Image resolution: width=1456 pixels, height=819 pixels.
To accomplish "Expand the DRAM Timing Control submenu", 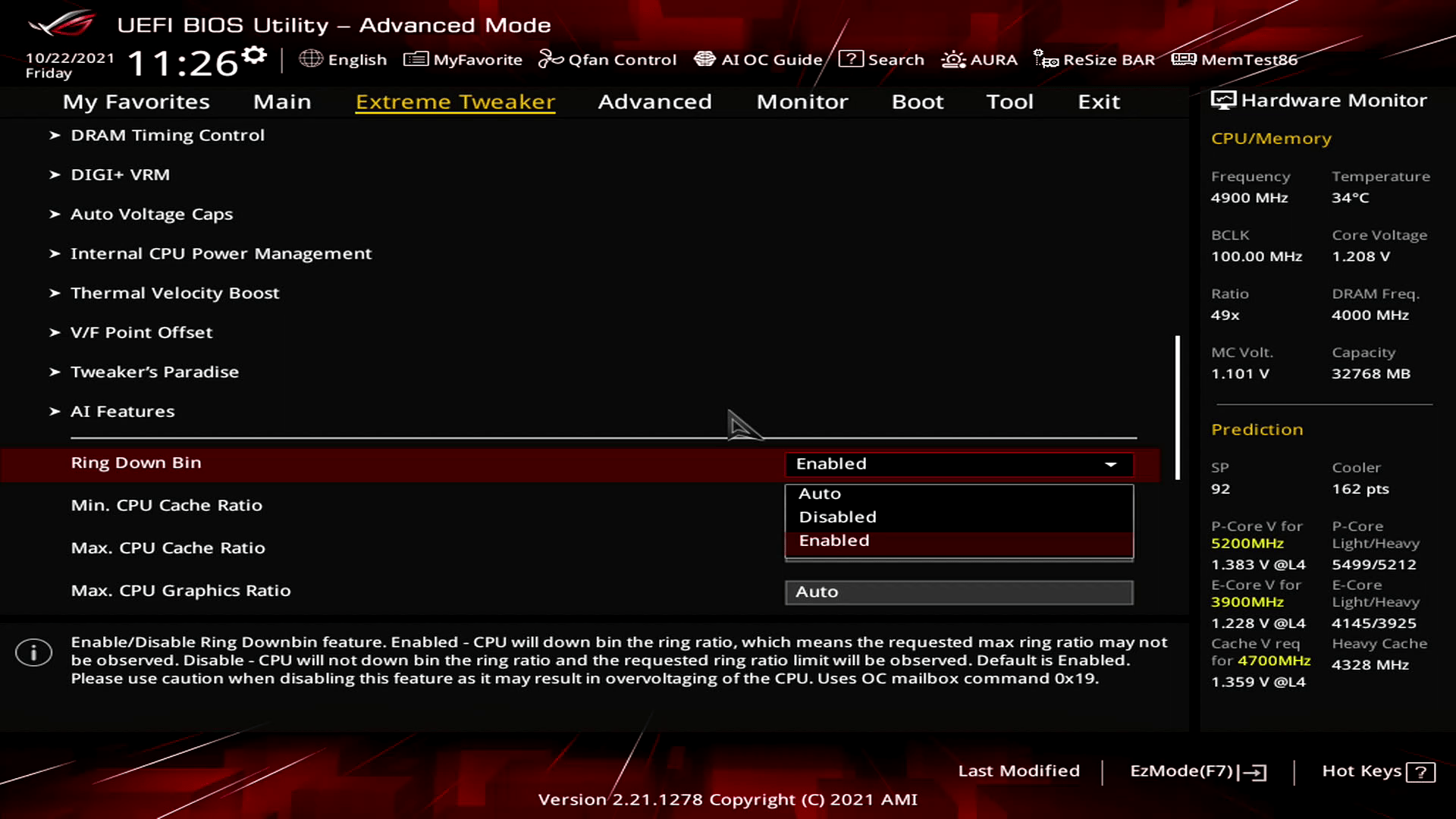I will [168, 135].
